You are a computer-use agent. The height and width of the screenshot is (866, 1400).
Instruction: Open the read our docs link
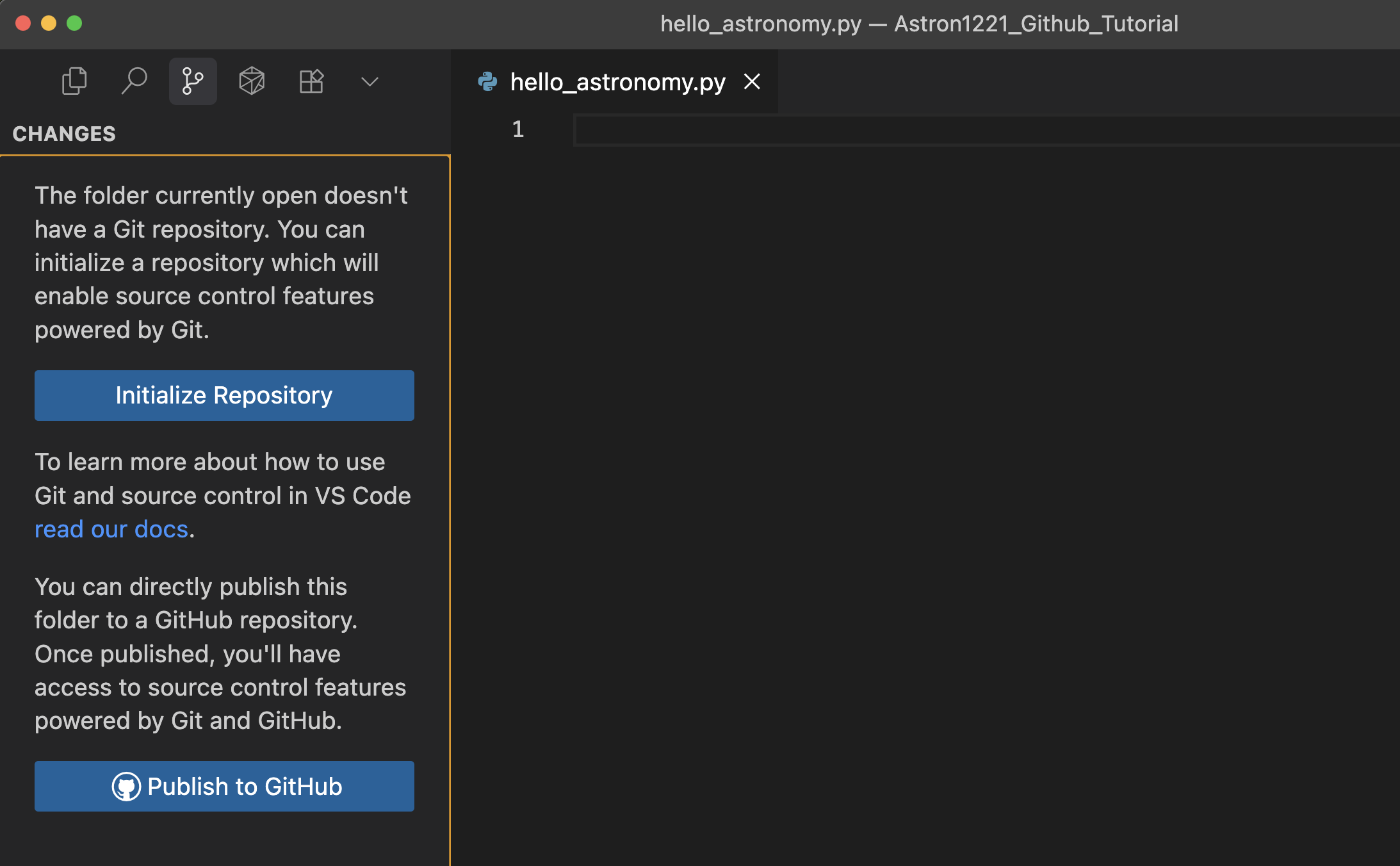coord(111,529)
